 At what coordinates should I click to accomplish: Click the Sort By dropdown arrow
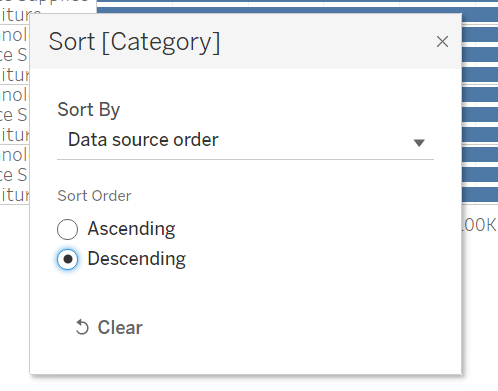[x=419, y=143]
